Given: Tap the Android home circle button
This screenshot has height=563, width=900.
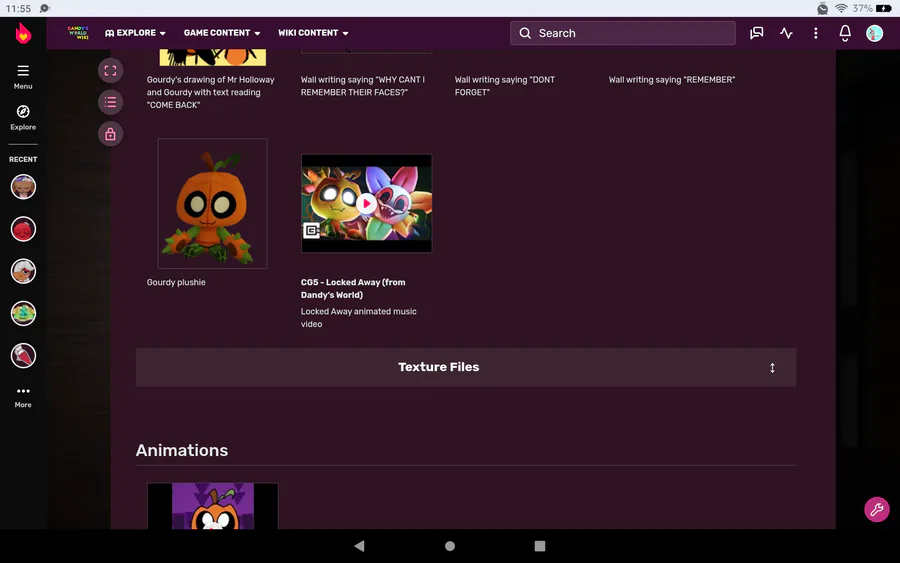Looking at the screenshot, I should point(450,546).
